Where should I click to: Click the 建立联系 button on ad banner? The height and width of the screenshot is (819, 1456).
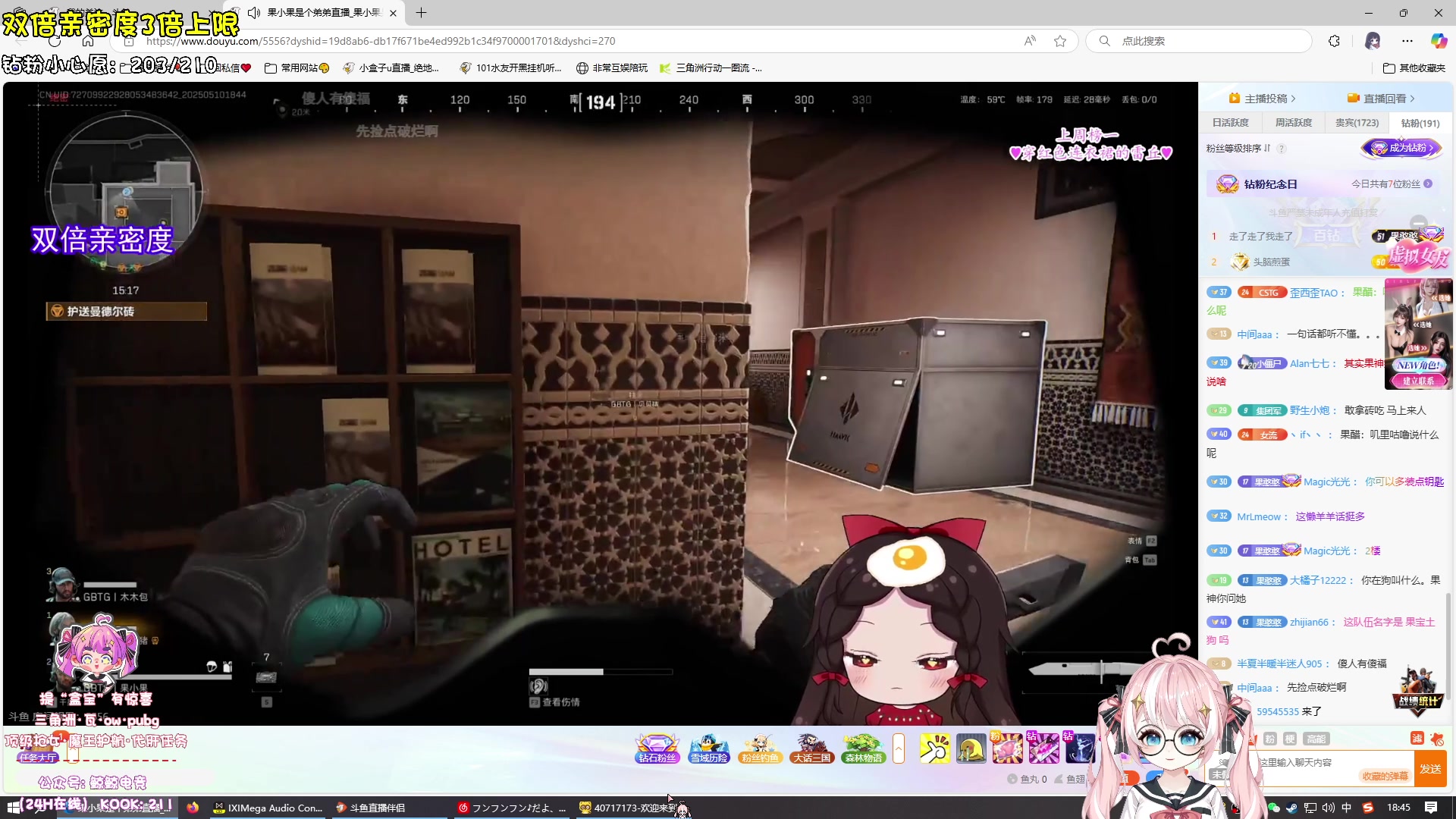coord(1418,381)
